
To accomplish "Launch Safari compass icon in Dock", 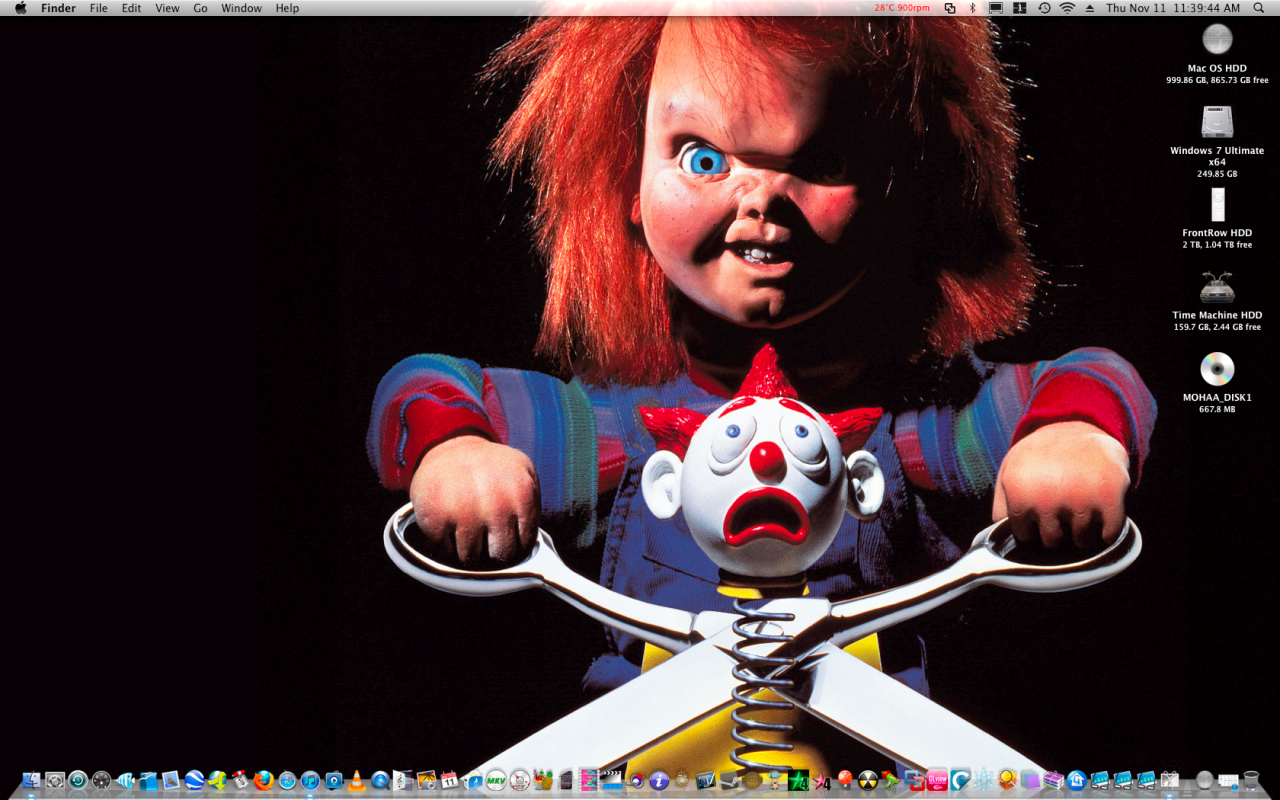I will (287, 780).
